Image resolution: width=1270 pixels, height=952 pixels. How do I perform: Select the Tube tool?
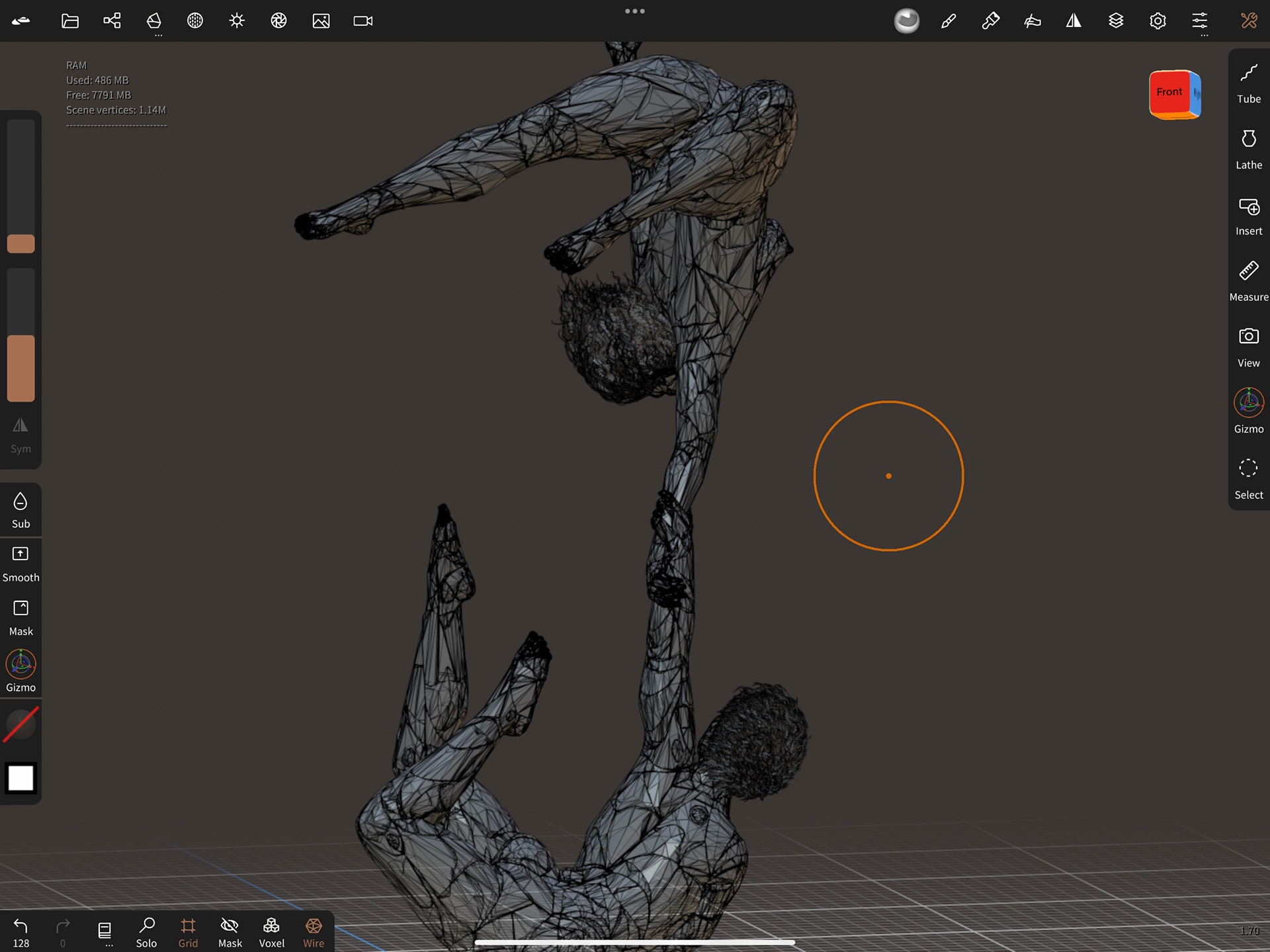coord(1248,83)
